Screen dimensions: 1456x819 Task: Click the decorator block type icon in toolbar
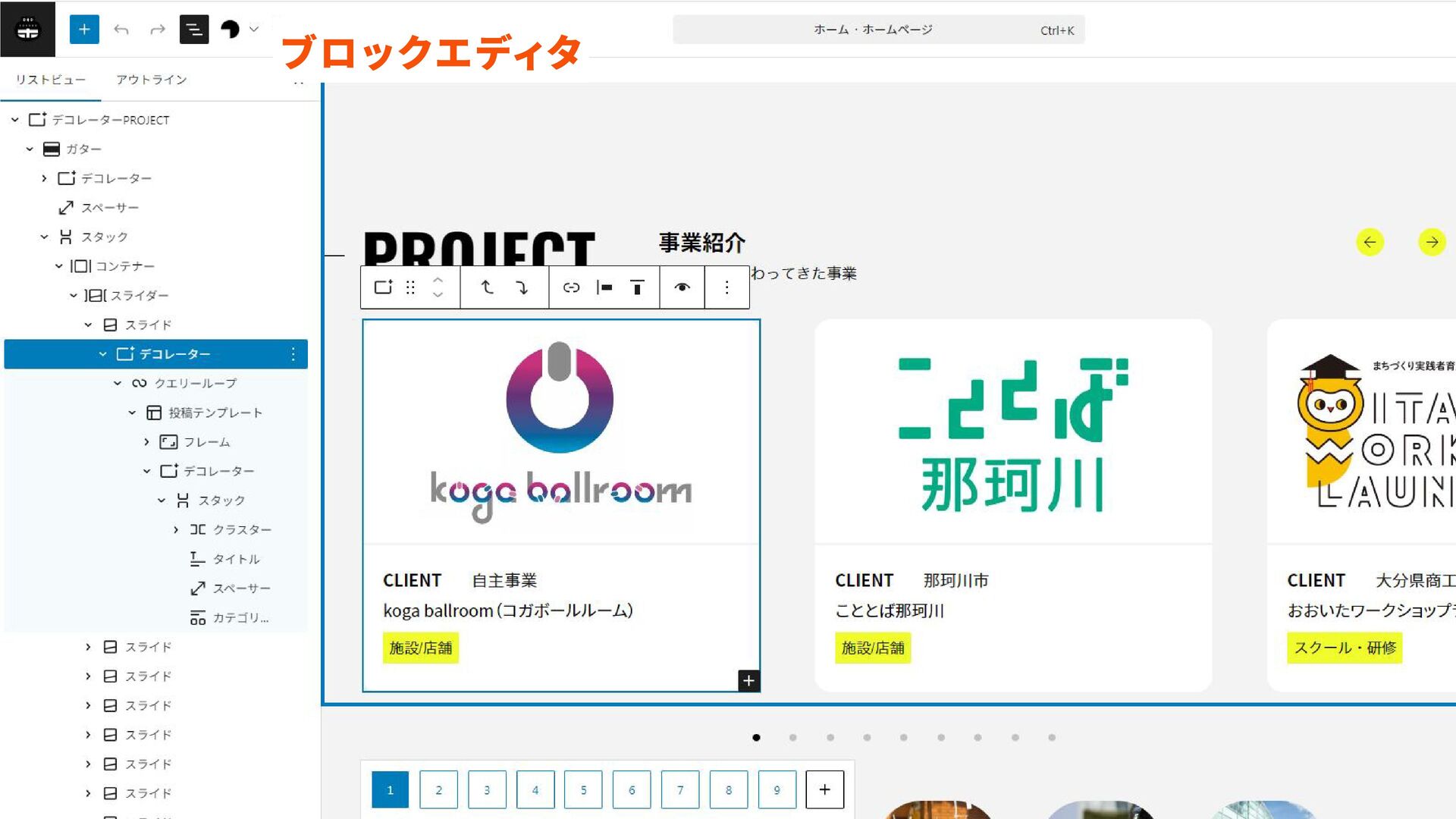(x=383, y=287)
